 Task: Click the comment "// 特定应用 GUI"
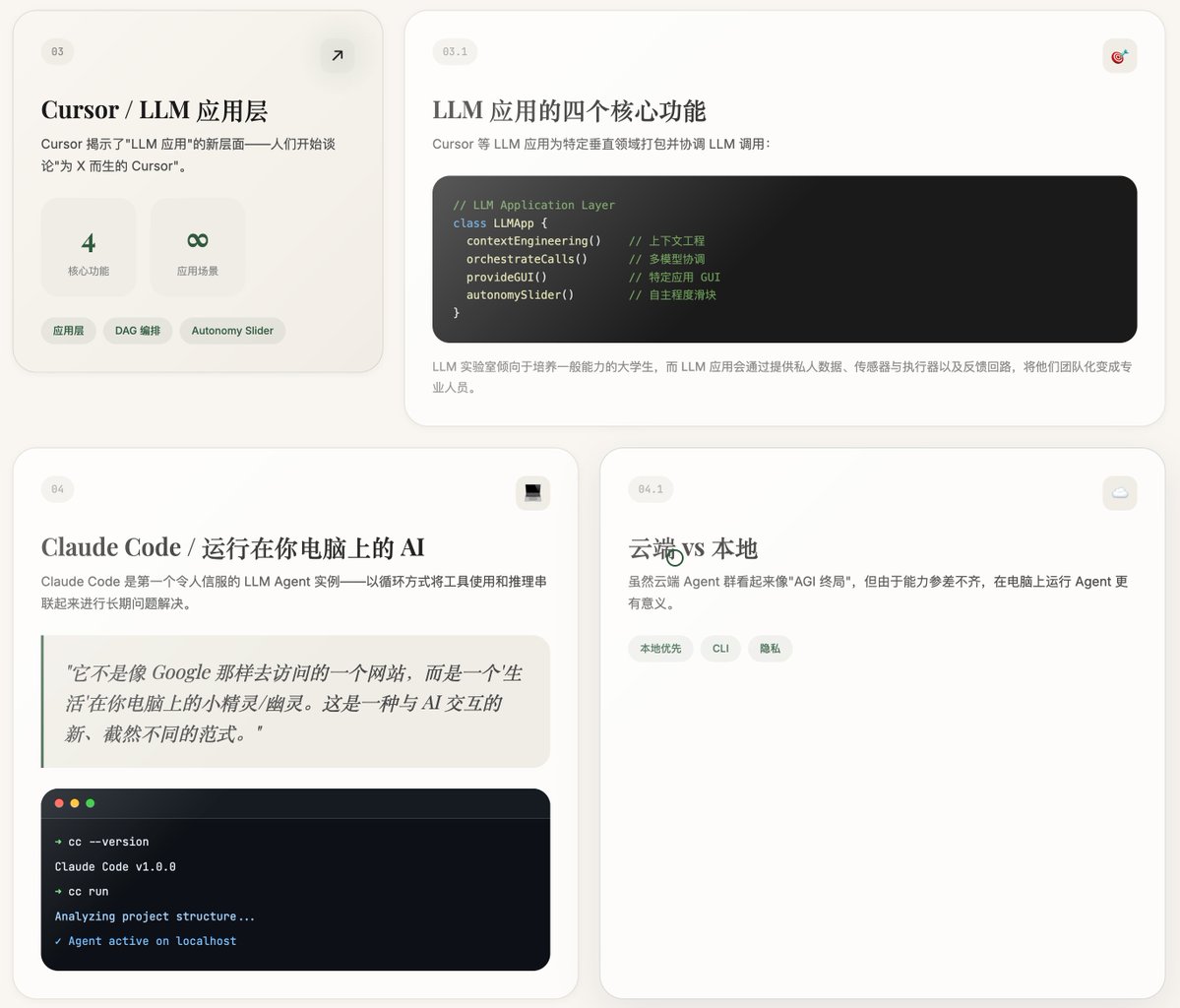[674, 277]
